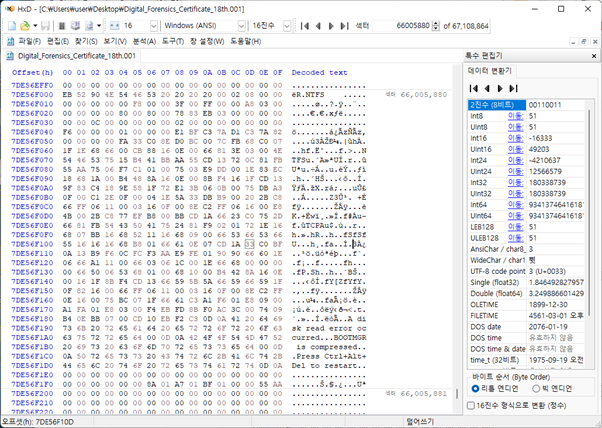Click the 이동 link for LEB128
Viewport: 602px width, 428px height.
[x=516, y=227]
